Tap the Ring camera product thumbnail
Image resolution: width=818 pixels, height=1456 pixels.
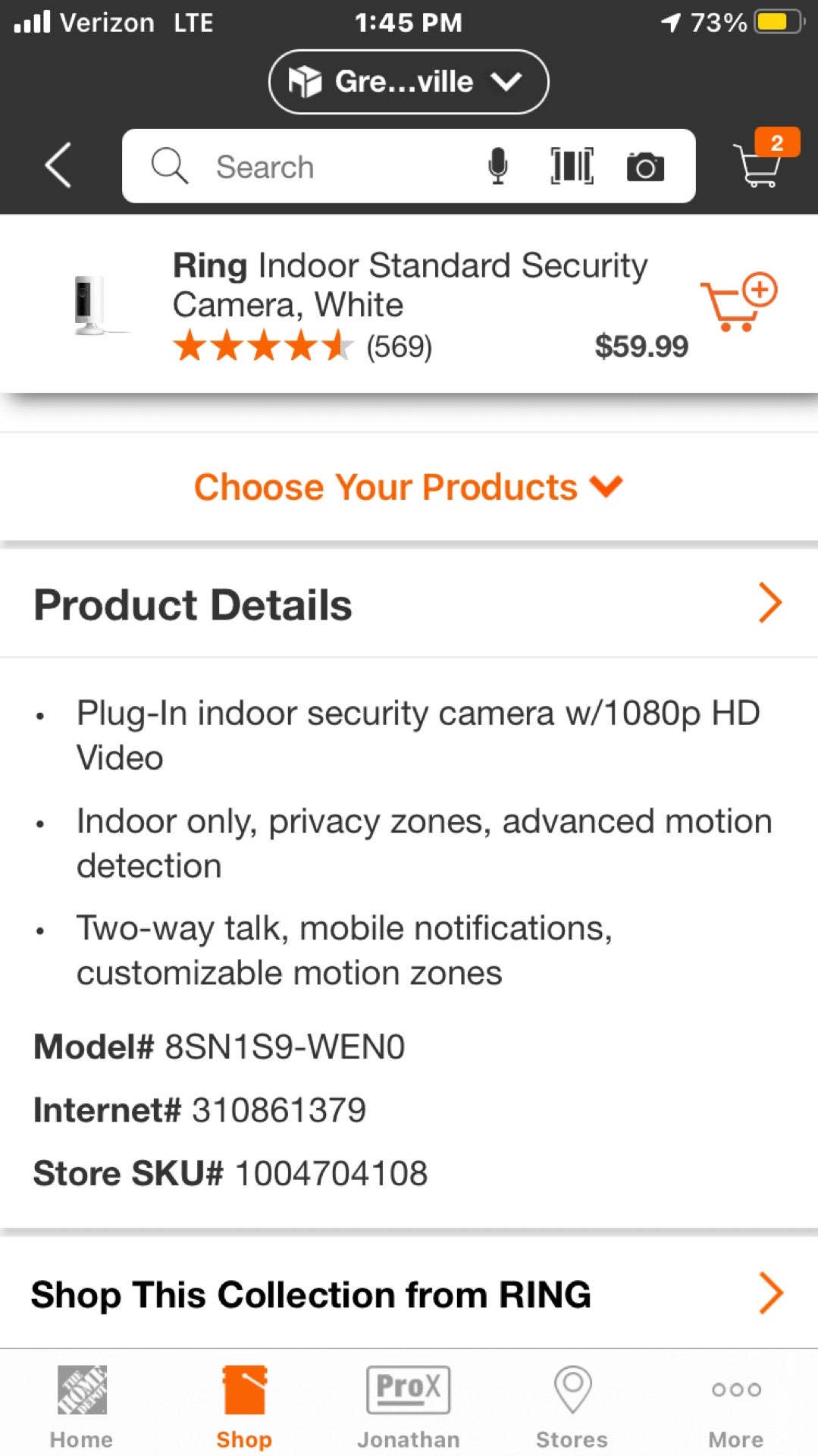(x=91, y=305)
